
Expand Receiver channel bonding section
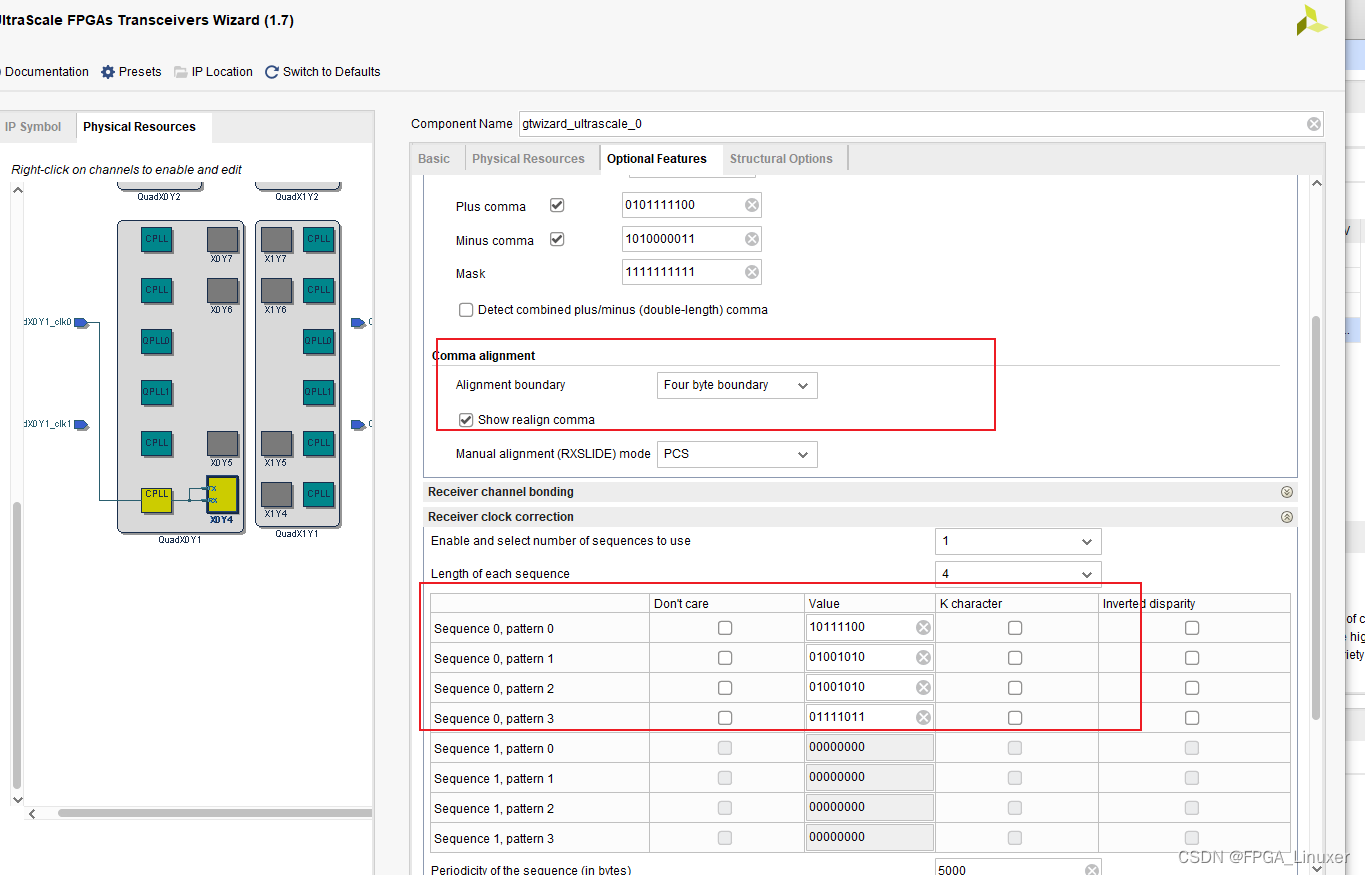tap(1287, 492)
